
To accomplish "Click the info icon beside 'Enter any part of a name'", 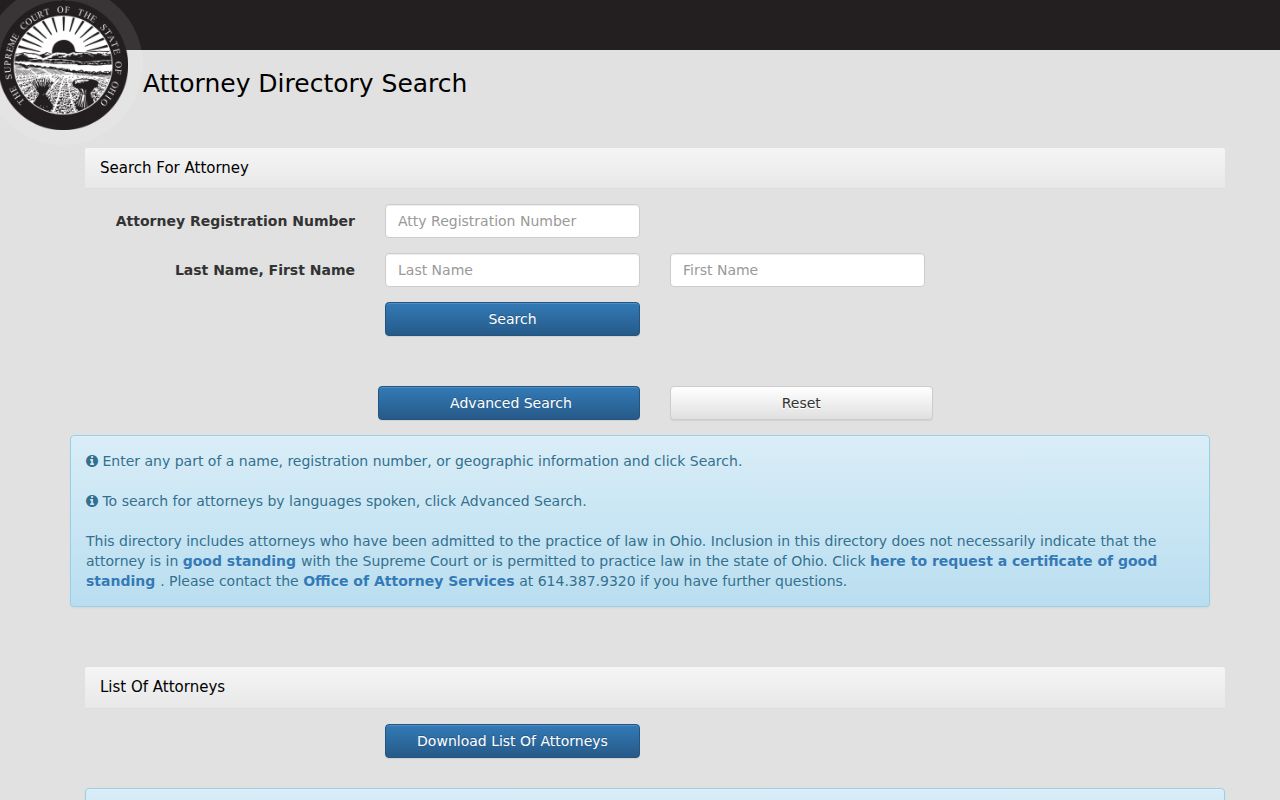I will click(92, 461).
